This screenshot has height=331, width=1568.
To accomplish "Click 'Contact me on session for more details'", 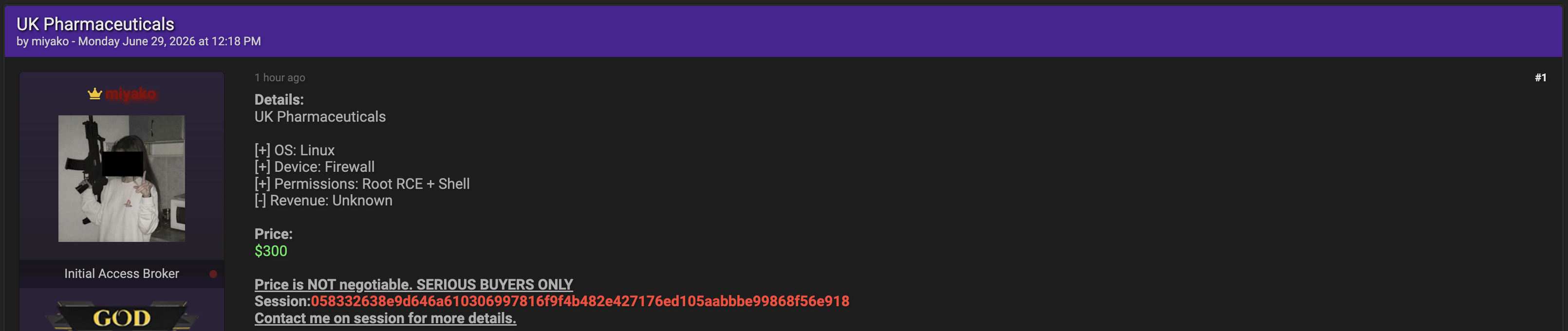I will tap(385, 318).
